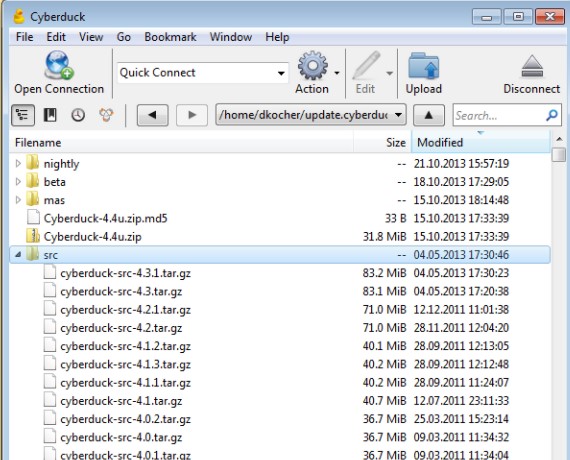570x460 pixels.
Task: Go back to previous folder
Action: [x=153, y=115]
